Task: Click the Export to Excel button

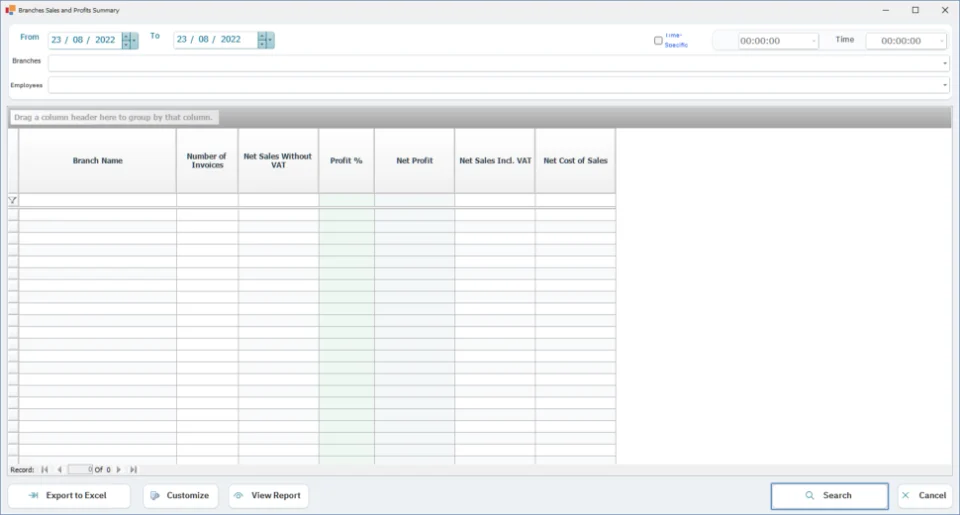Action: click(x=69, y=495)
